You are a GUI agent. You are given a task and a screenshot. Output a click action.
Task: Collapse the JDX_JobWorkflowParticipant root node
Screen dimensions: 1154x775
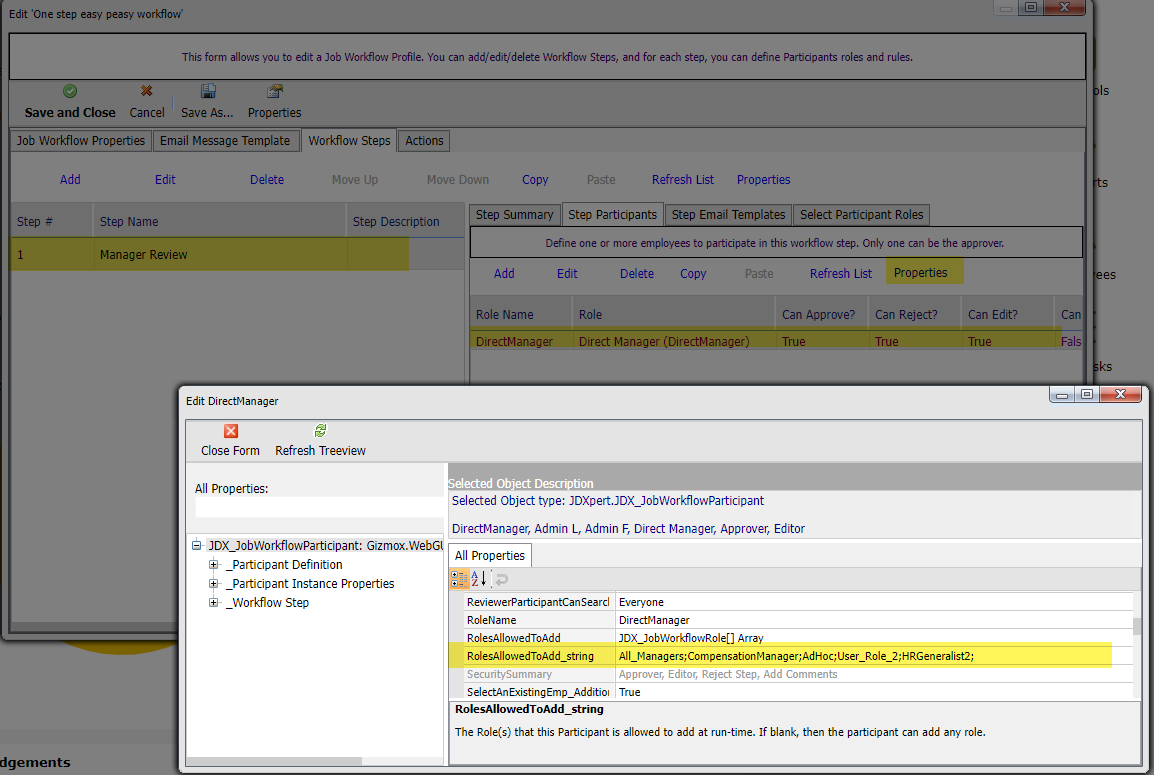[x=197, y=546]
